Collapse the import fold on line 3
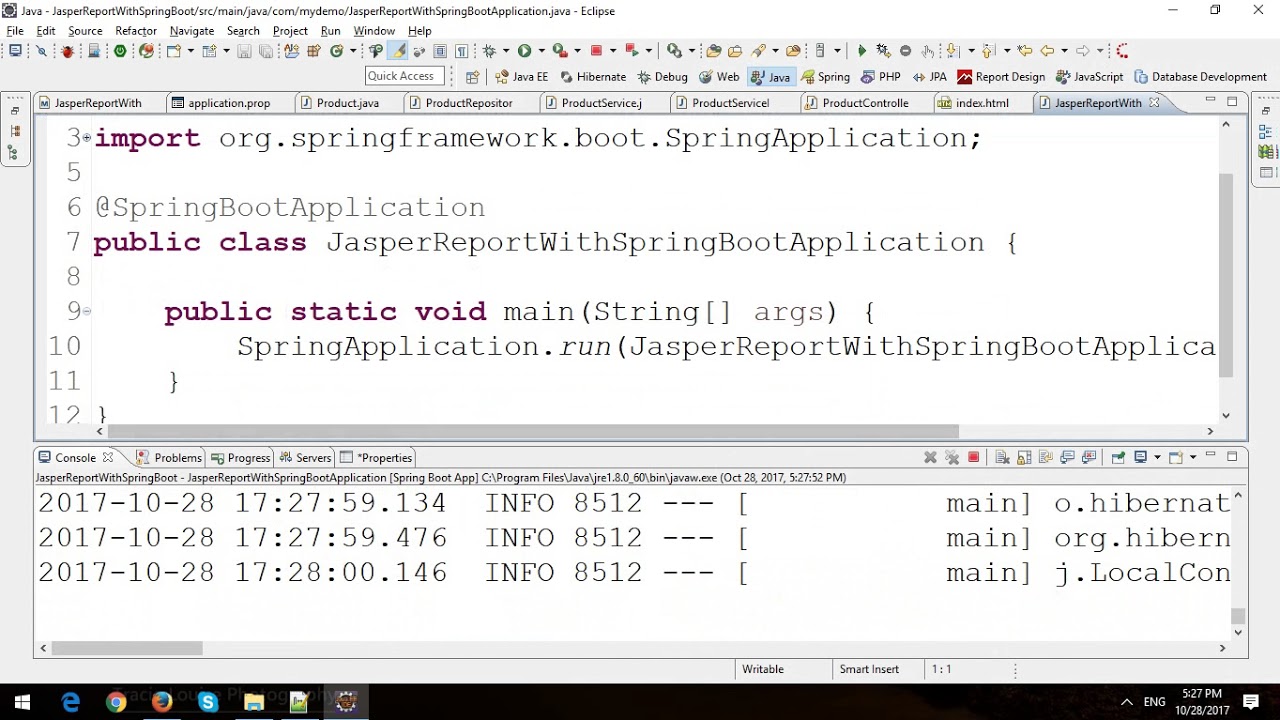The width and height of the screenshot is (1280, 720). tap(87, 138)
